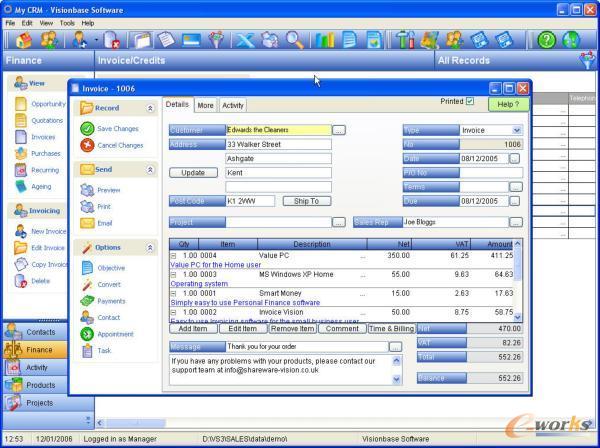Click the Ship To button

pos(306,201)
